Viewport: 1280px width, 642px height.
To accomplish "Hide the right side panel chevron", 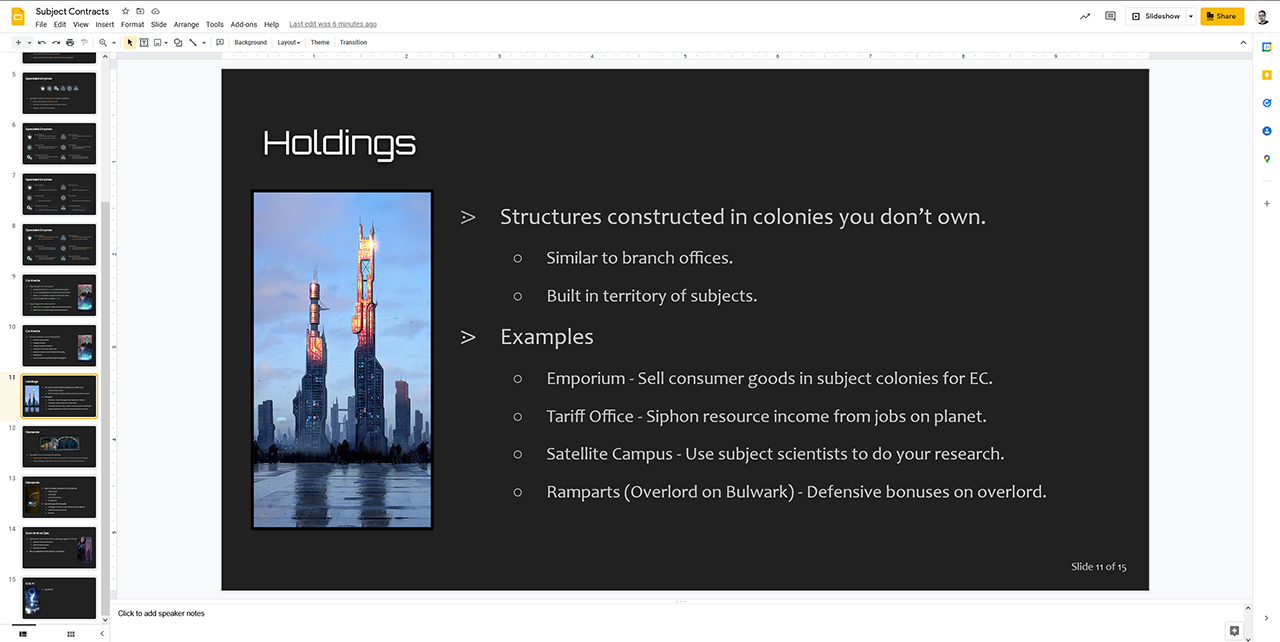I will coord(1267,620).
